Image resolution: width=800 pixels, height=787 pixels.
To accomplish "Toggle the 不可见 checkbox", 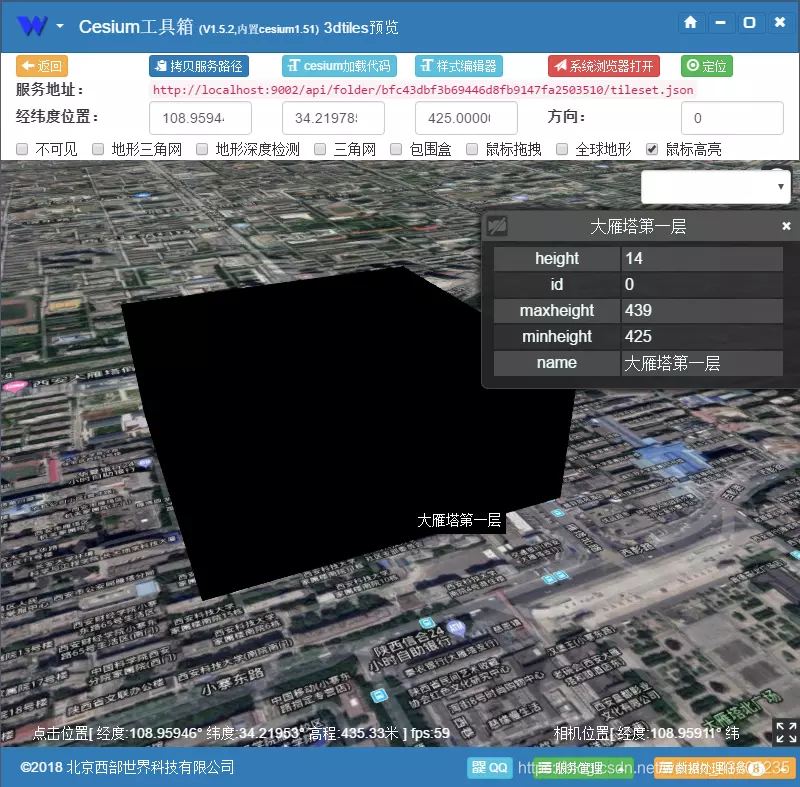I will (x=22, y=149).
